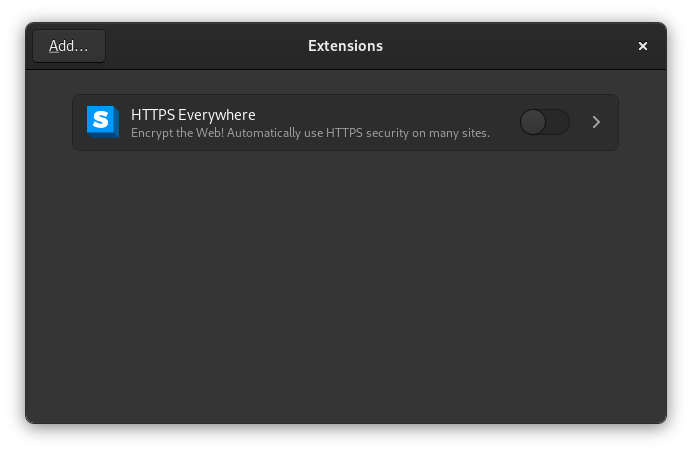
Task: Enable the HTTPS Everywhere extension switch
Action: (x=545, y=122)
